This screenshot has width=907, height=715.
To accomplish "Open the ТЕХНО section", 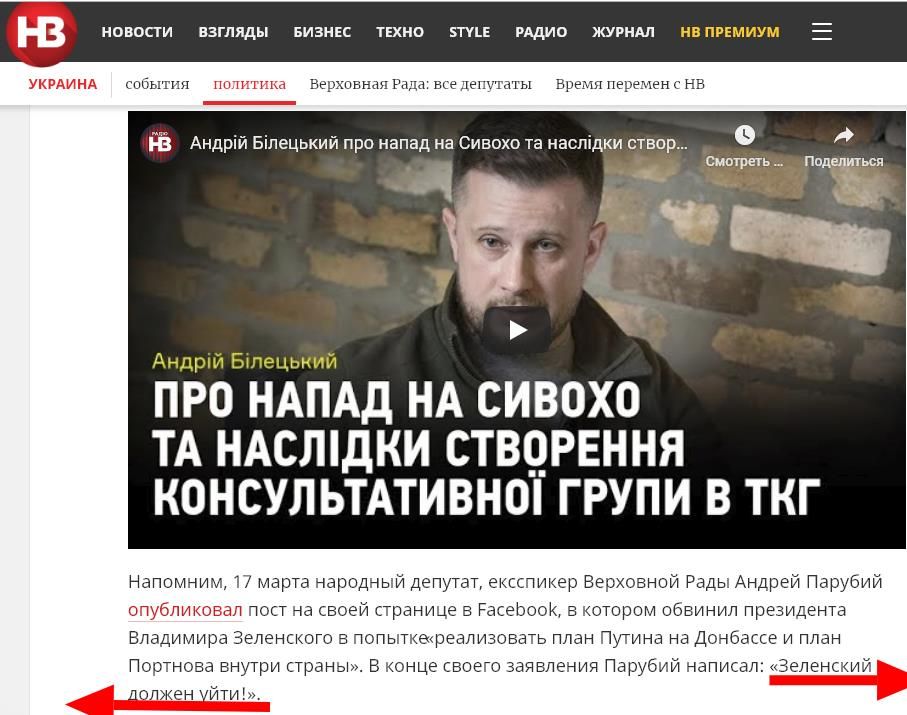I will pos(400,32).
